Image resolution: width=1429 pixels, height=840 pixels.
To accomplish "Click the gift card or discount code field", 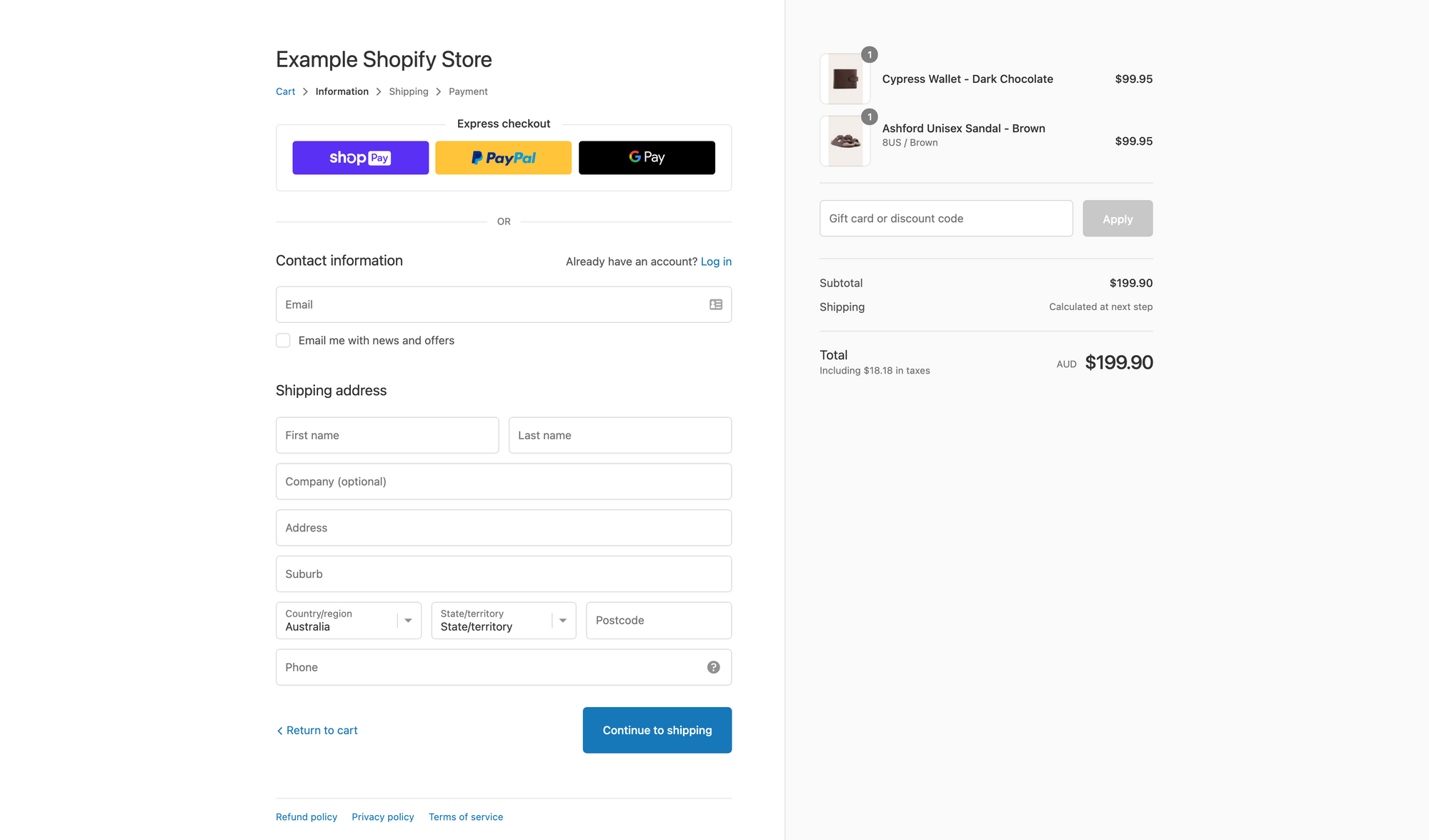I will [946, 219].
